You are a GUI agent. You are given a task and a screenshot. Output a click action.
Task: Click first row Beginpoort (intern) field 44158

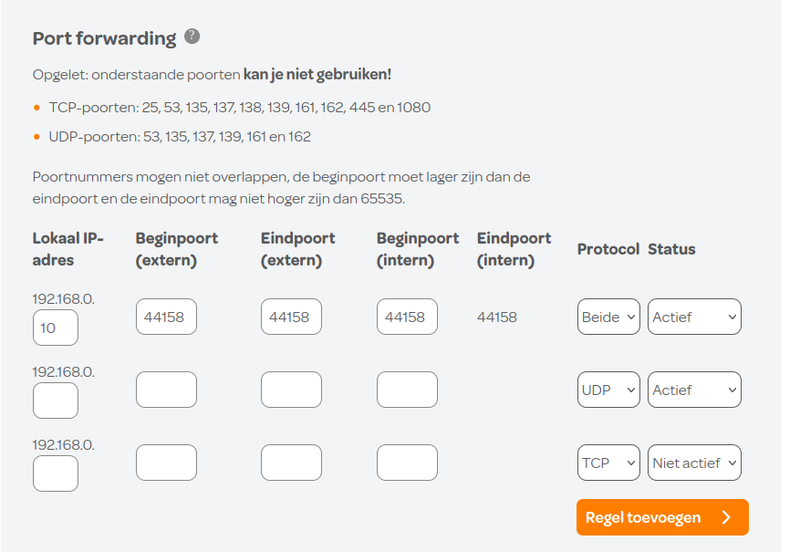[407, 317]
